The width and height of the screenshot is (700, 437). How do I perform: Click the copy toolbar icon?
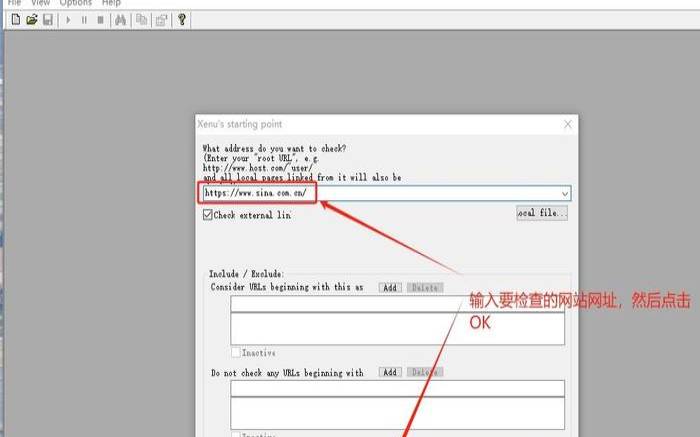point(142,20)
